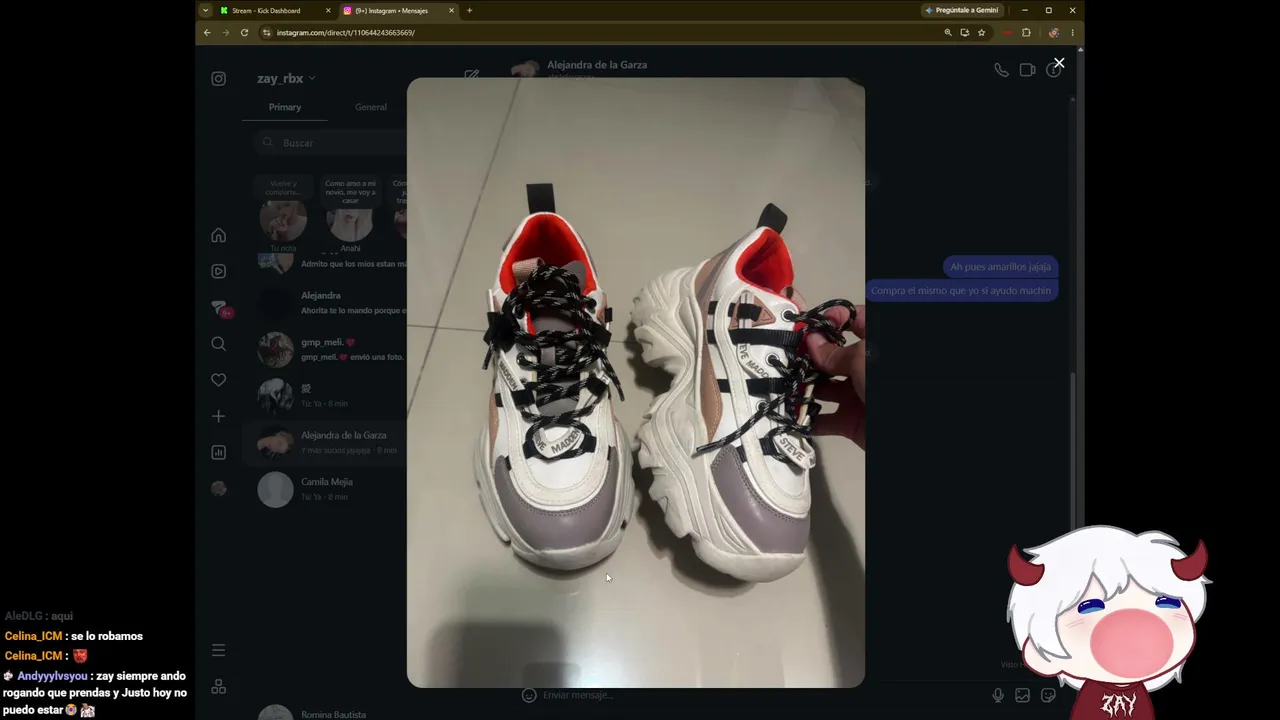Open conversation with Camila Mejia
The image size is (1280, 720).
pos(325,489)
